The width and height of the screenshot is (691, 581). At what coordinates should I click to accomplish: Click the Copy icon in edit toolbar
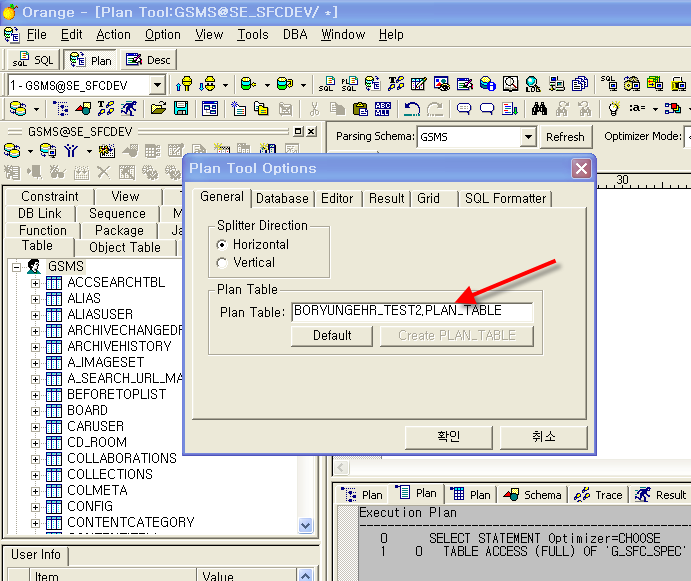coord(337,108)
